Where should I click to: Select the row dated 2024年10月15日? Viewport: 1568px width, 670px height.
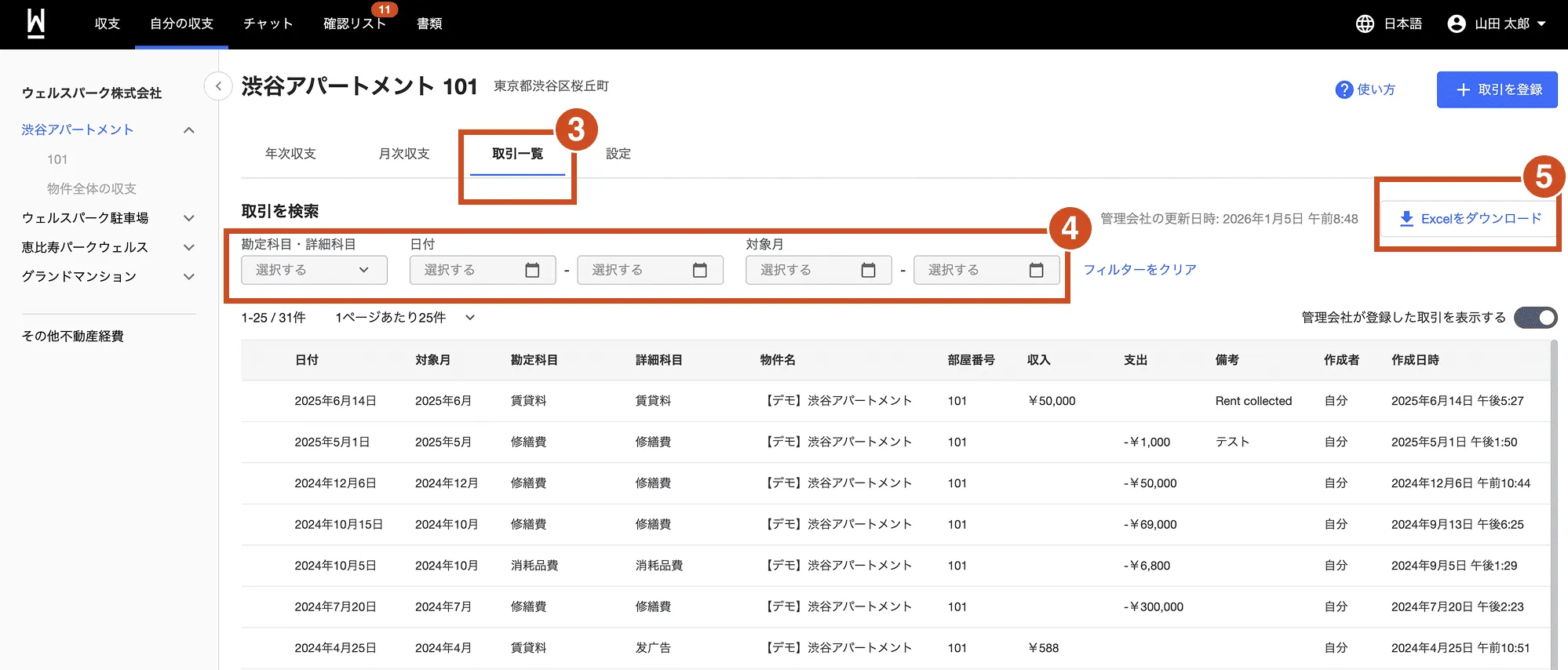[x=895, y=524]
